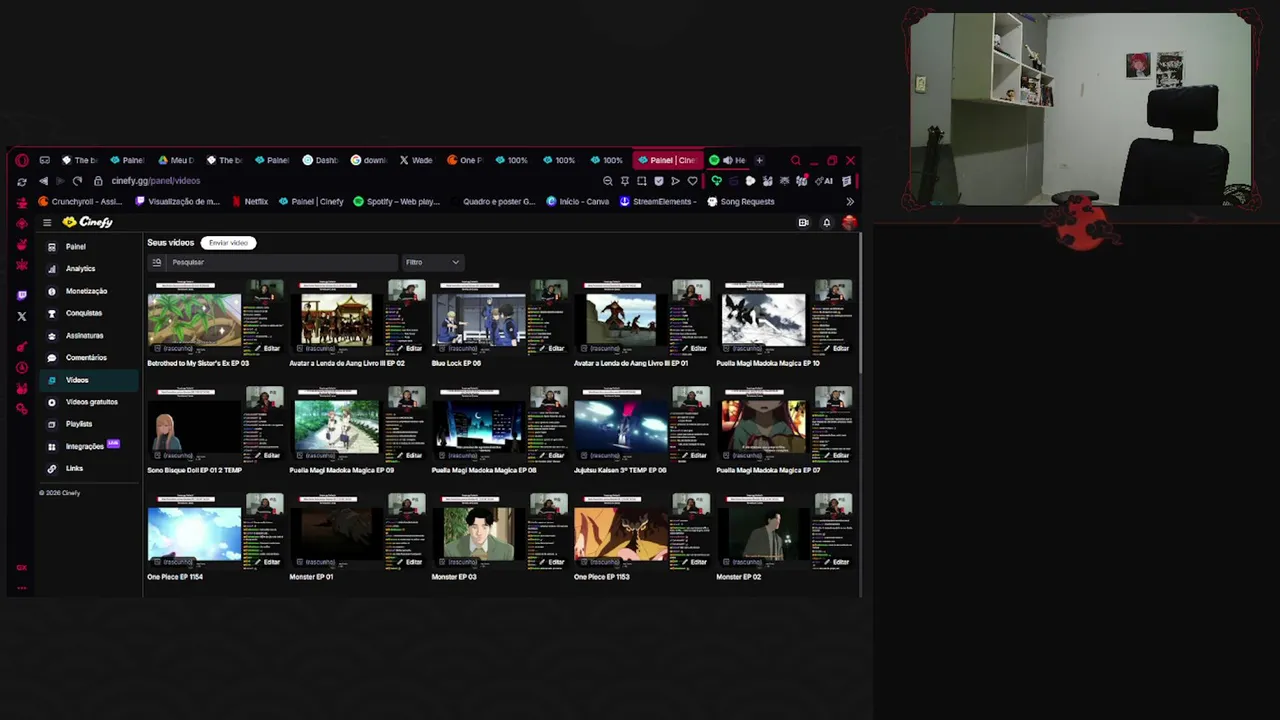
Task: Edit Puella Magi Madoka Magica EP 10
Action: coord(835,348)
